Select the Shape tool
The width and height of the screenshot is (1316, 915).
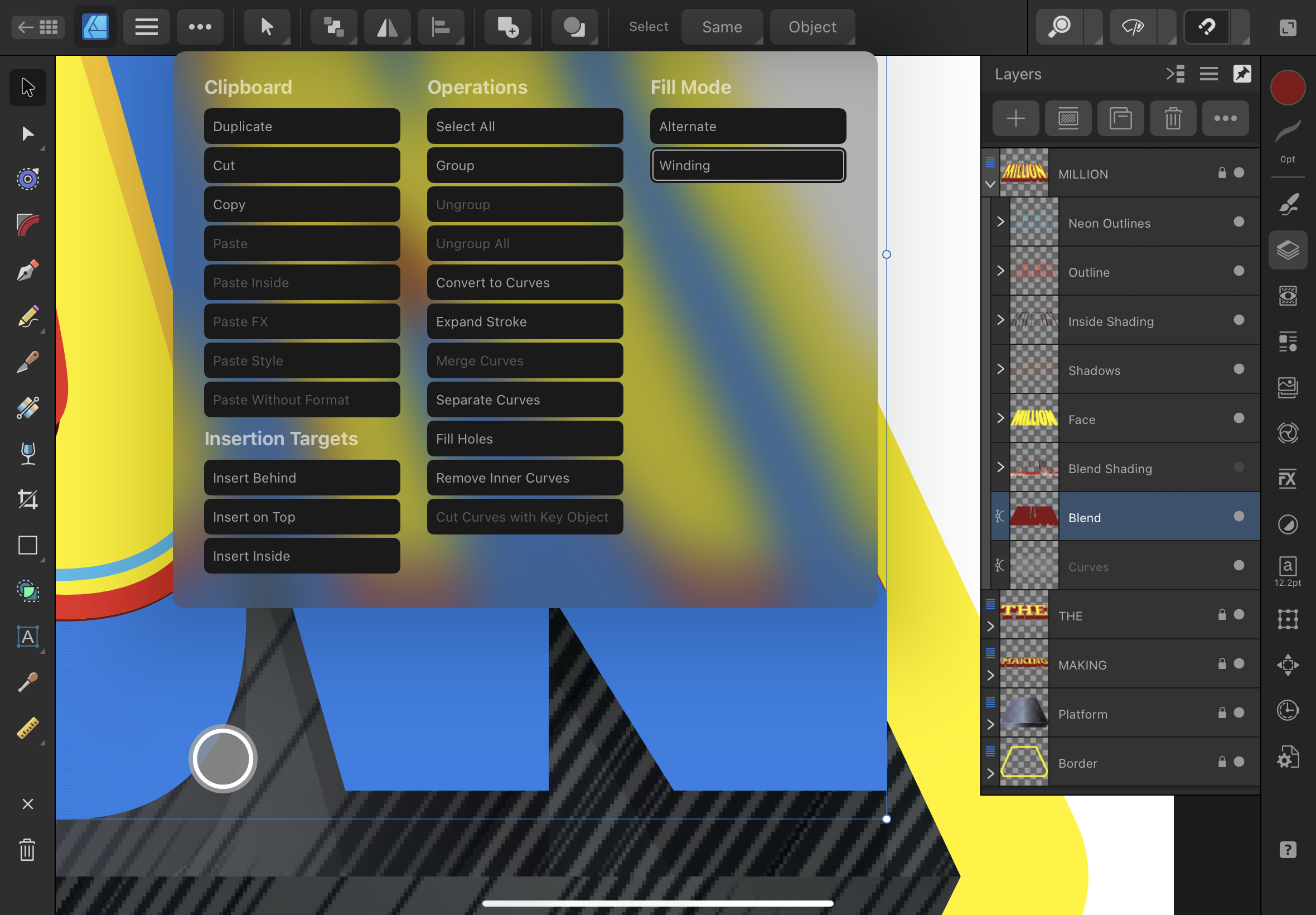click(27, 546)
